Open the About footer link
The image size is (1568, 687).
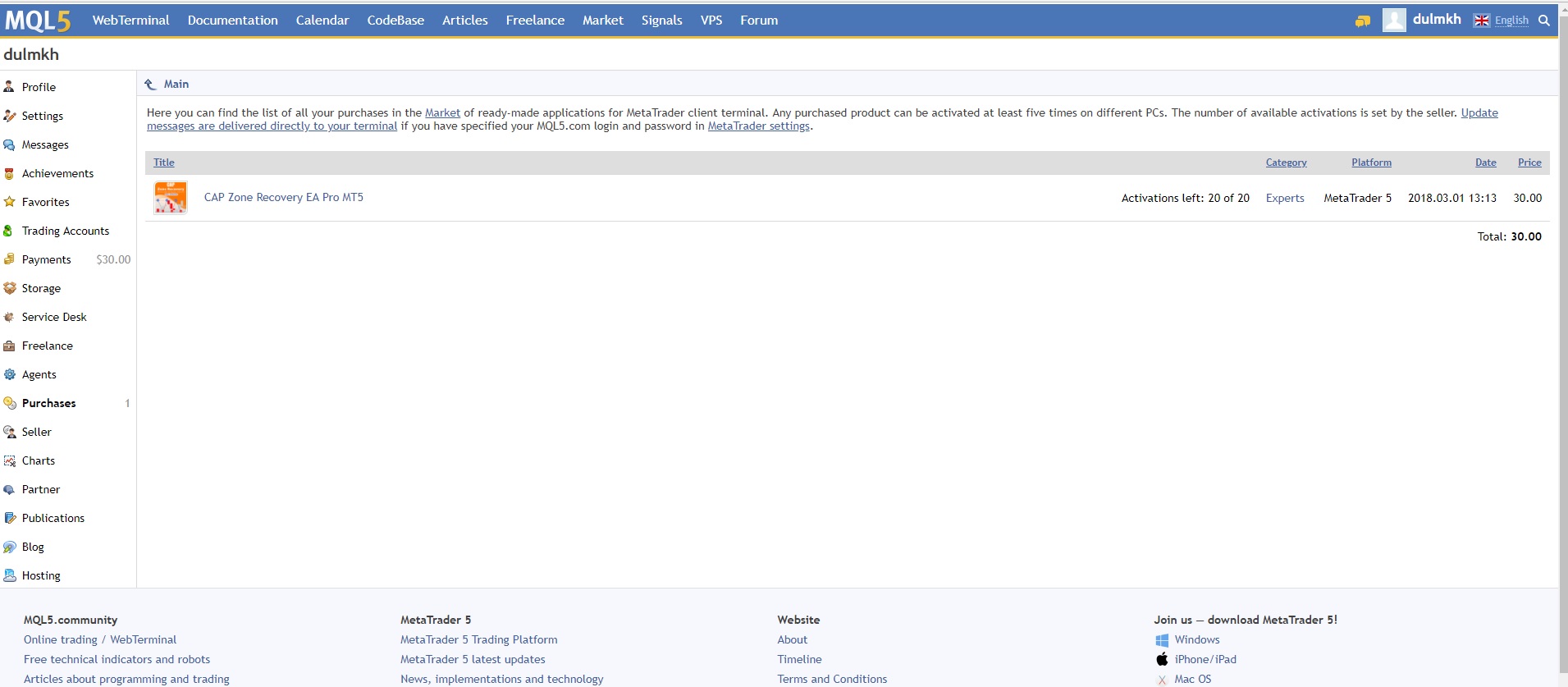point(793,640)
